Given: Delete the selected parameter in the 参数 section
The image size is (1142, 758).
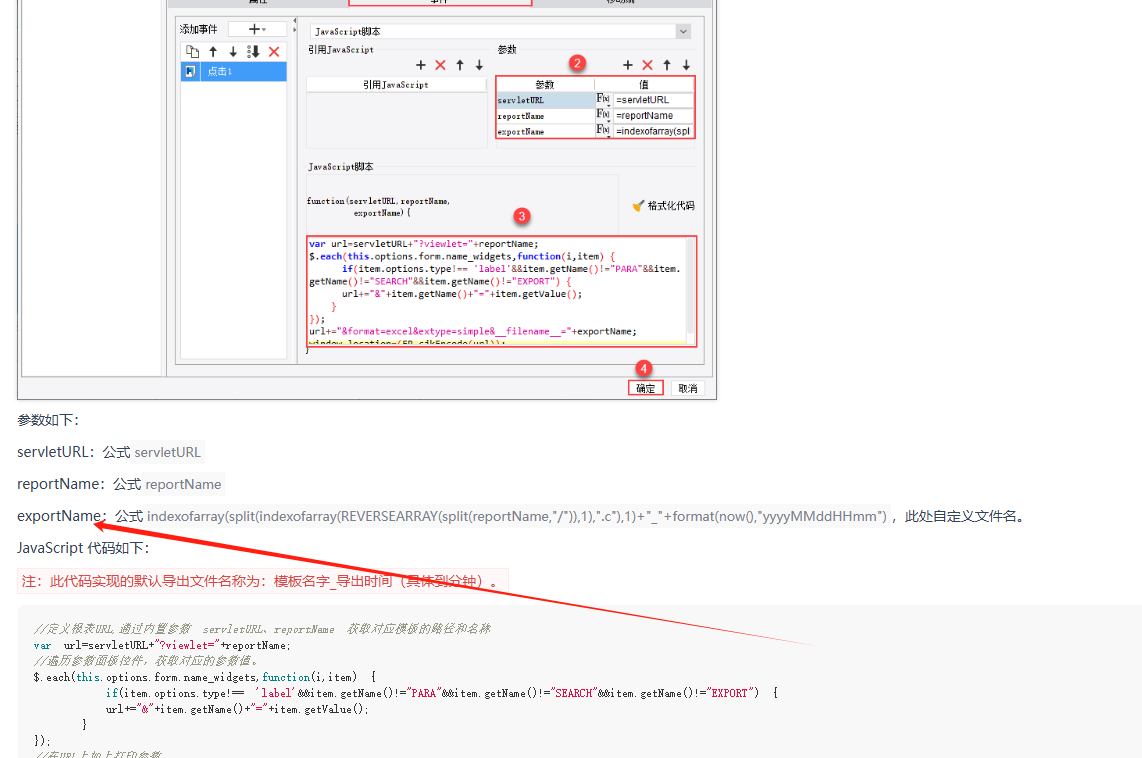Looking at the screenshot, I should click(x=647, y=65).
